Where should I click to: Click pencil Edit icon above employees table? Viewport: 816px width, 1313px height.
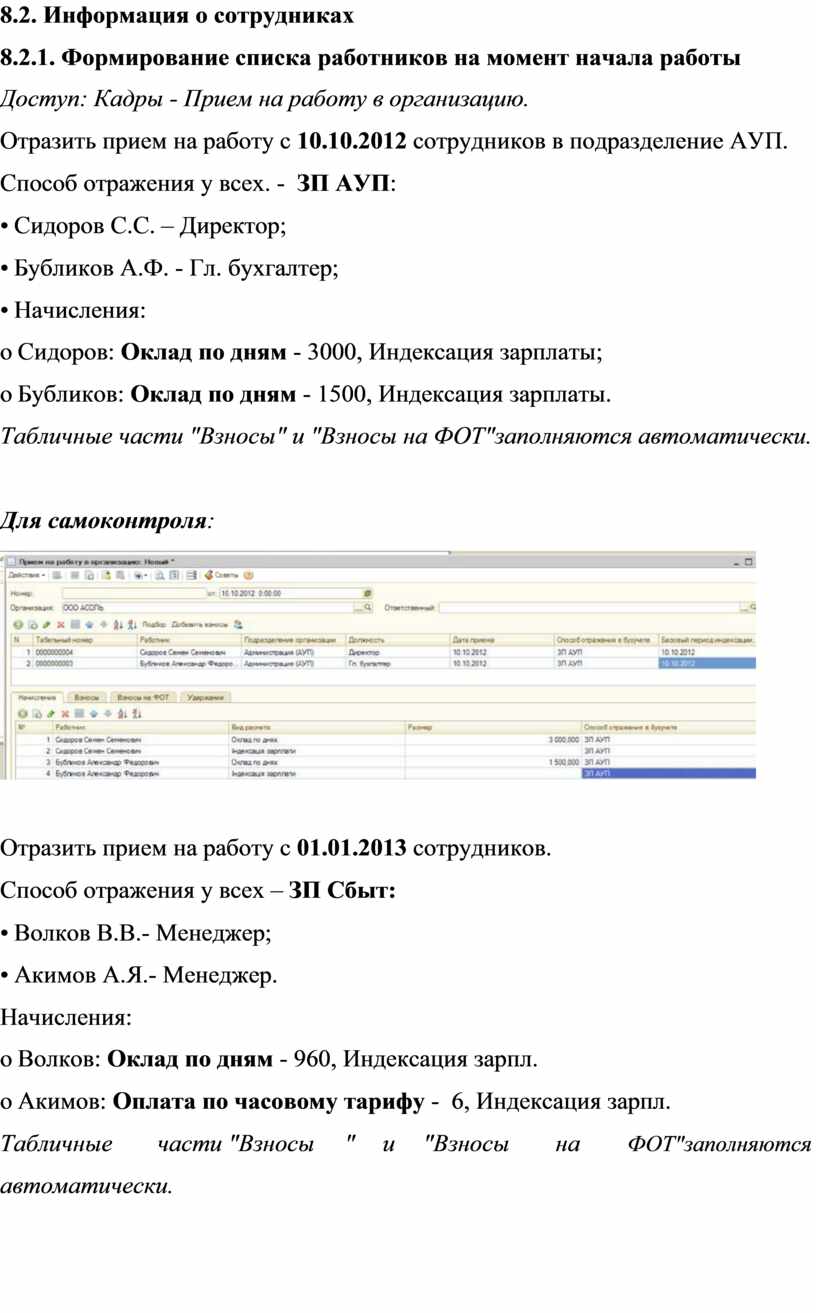tap(47, 624)
